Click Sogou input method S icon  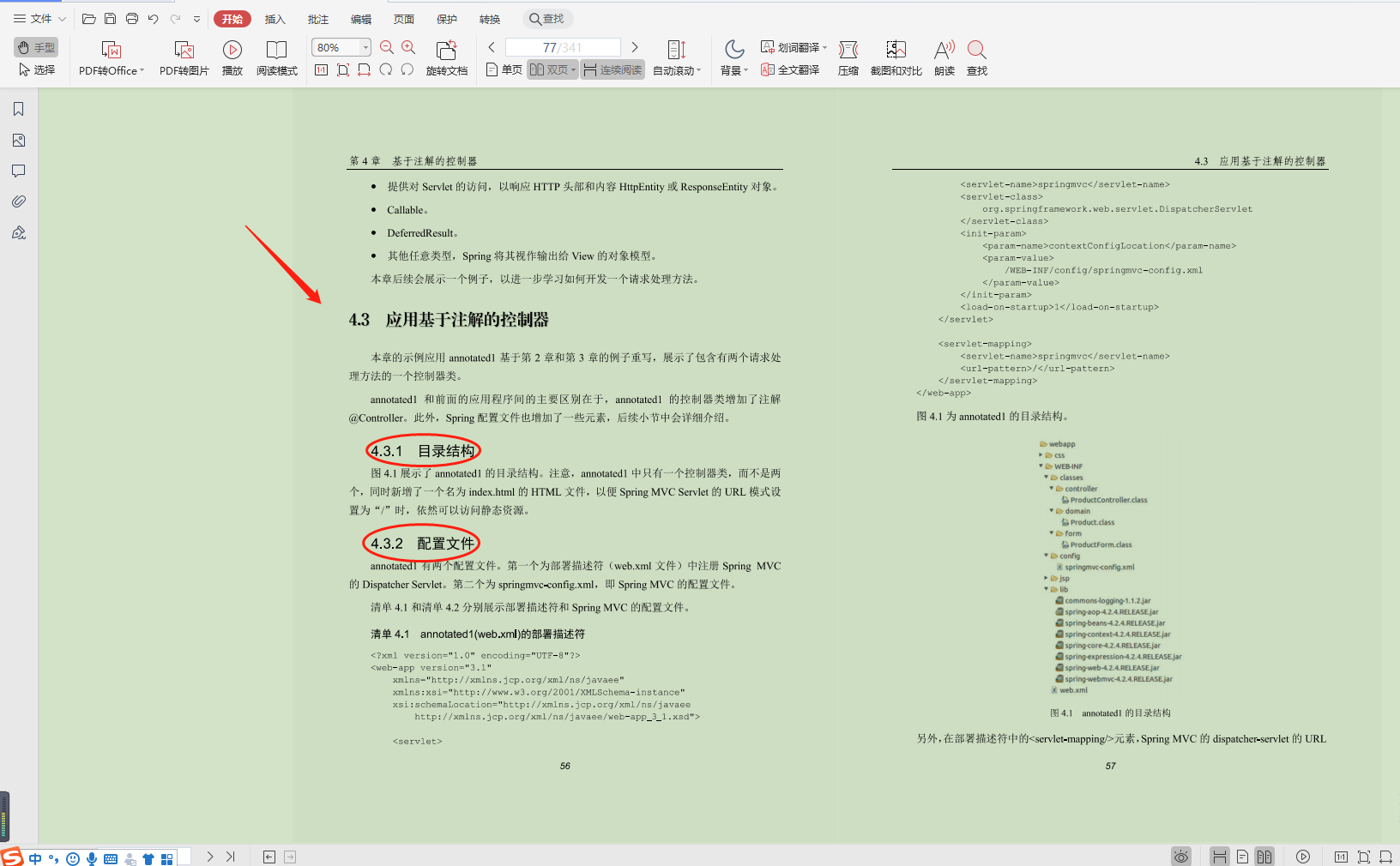click(12, 857)
